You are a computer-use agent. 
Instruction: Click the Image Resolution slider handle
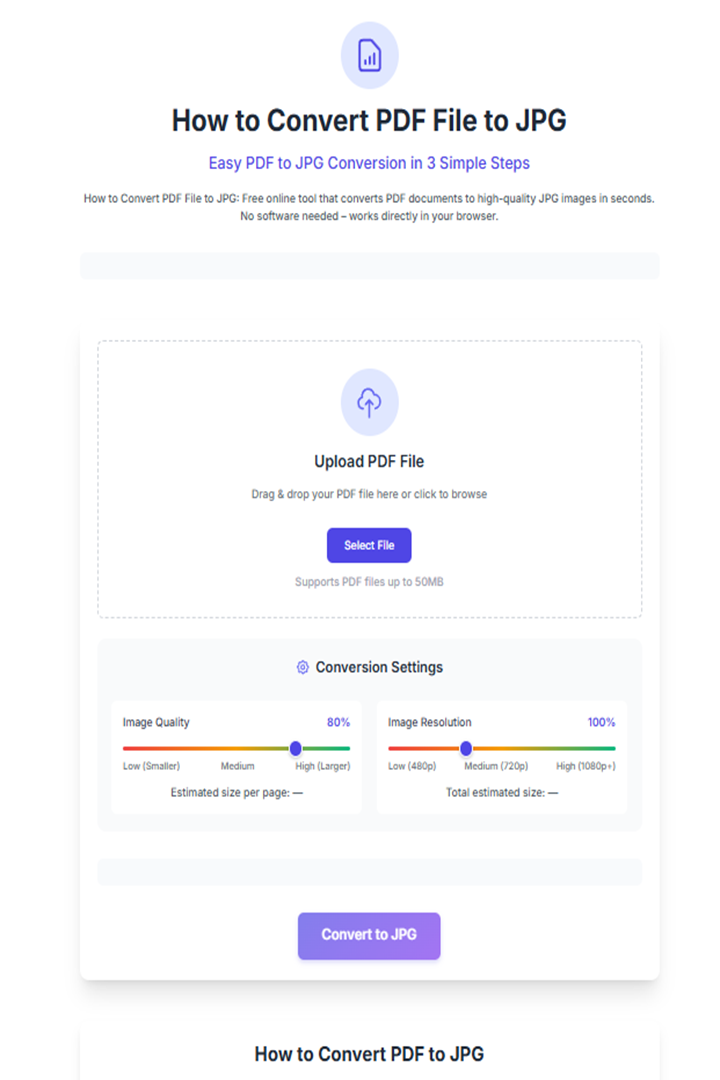click(466, 748)
